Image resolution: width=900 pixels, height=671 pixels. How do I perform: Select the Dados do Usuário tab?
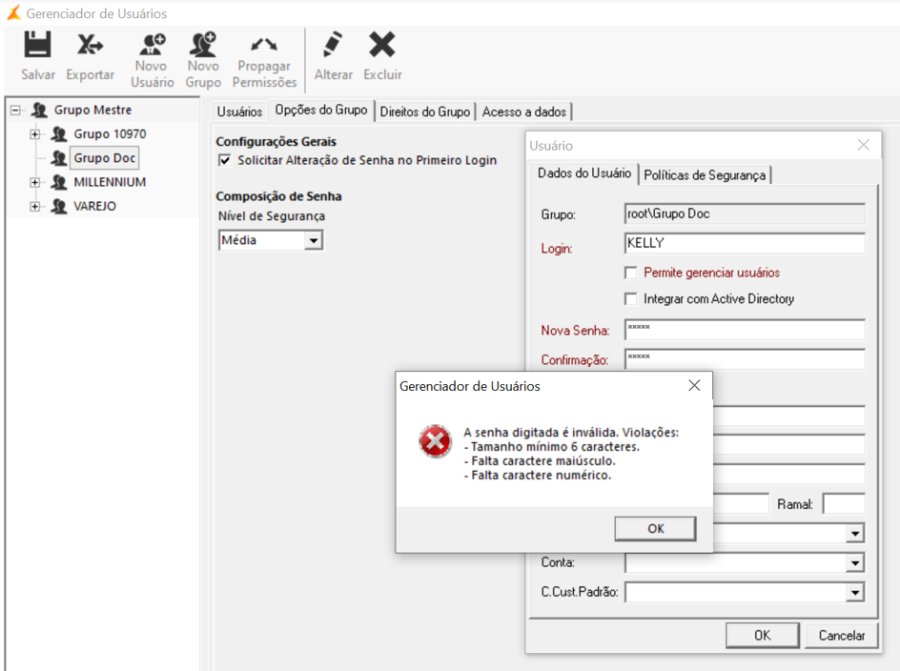point(584,173)
